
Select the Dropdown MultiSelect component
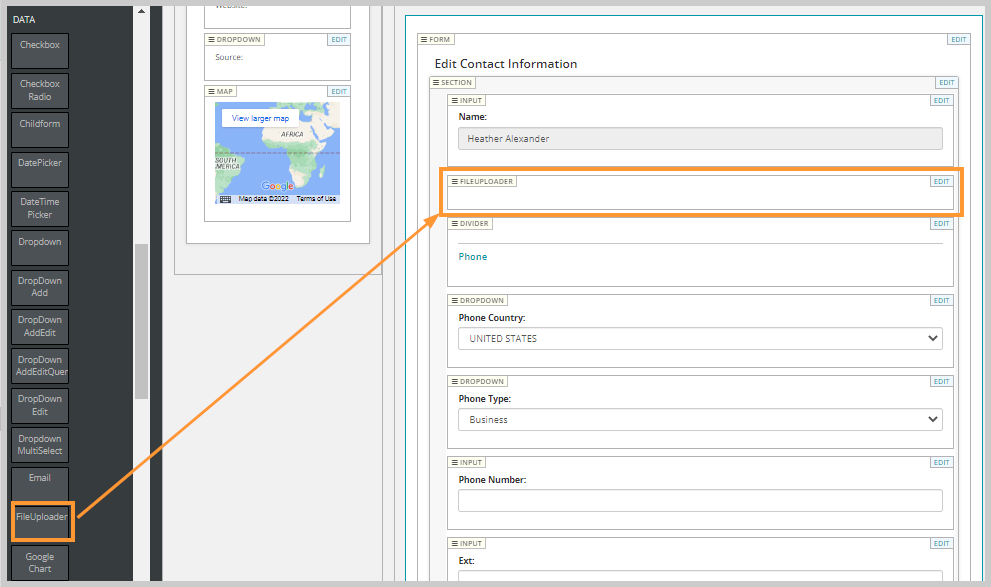(39, 443)
